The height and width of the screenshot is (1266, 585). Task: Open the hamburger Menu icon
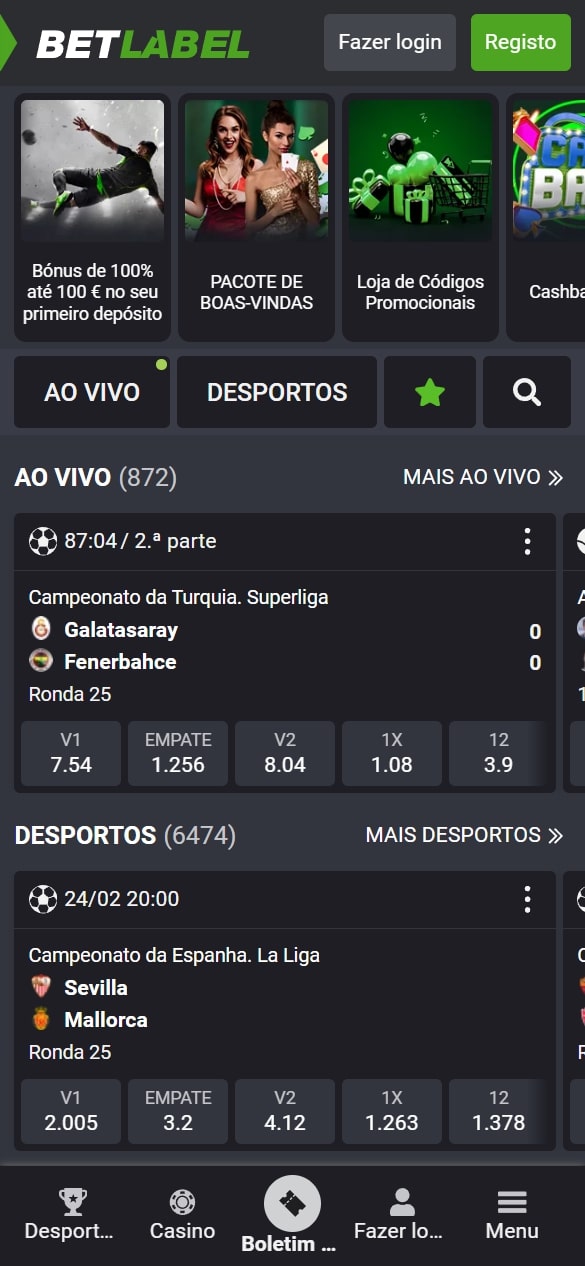512,1202
